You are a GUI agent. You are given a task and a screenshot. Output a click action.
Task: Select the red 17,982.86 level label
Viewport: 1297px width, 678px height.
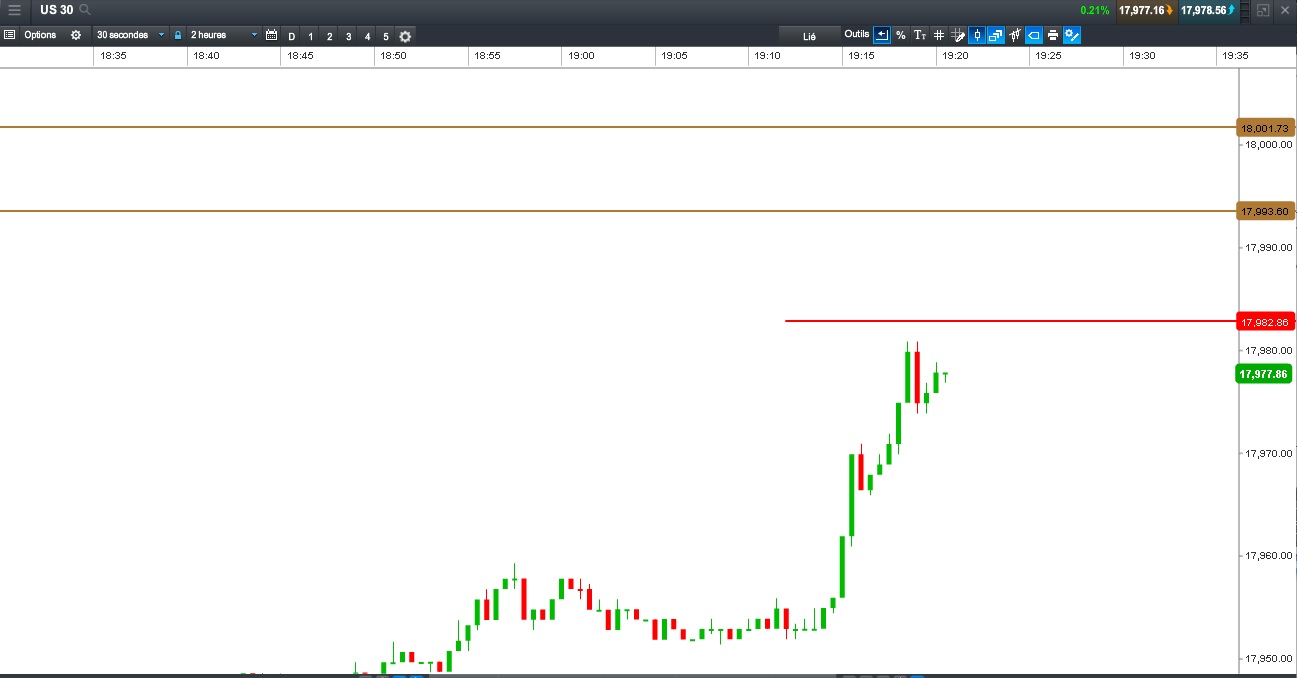[1266, 322]
